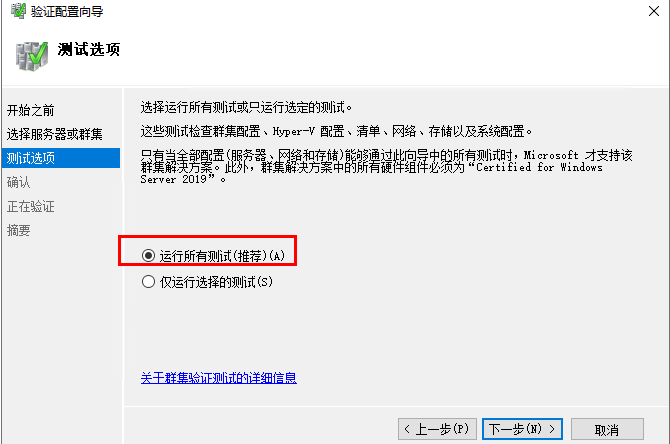Screen dimensions: 670x444
Task: Click 取消 cancel button
Action: (607, 429)
